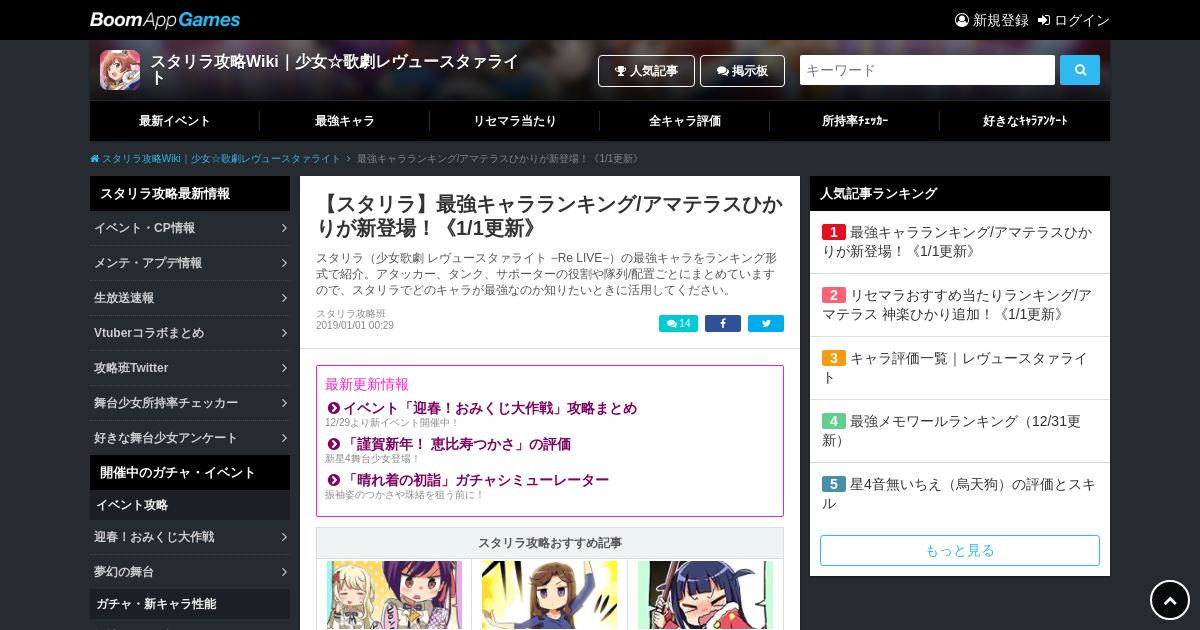Expand 攻略班Twitter chevron
The width and height of the screenshot is (1200, 630).
pyautogui.click(x=284, y=368)
